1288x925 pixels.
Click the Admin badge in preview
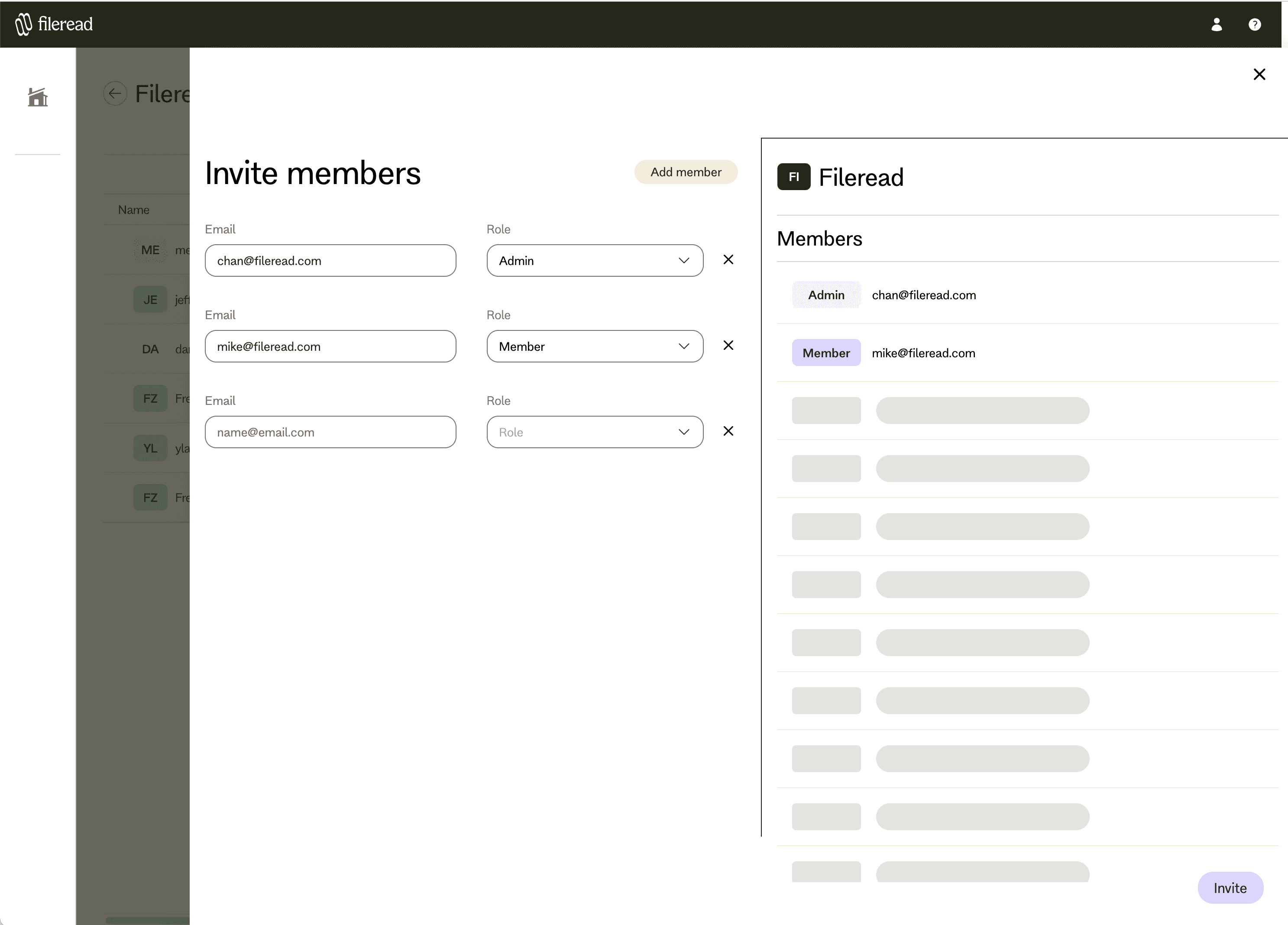click(826, 295)
